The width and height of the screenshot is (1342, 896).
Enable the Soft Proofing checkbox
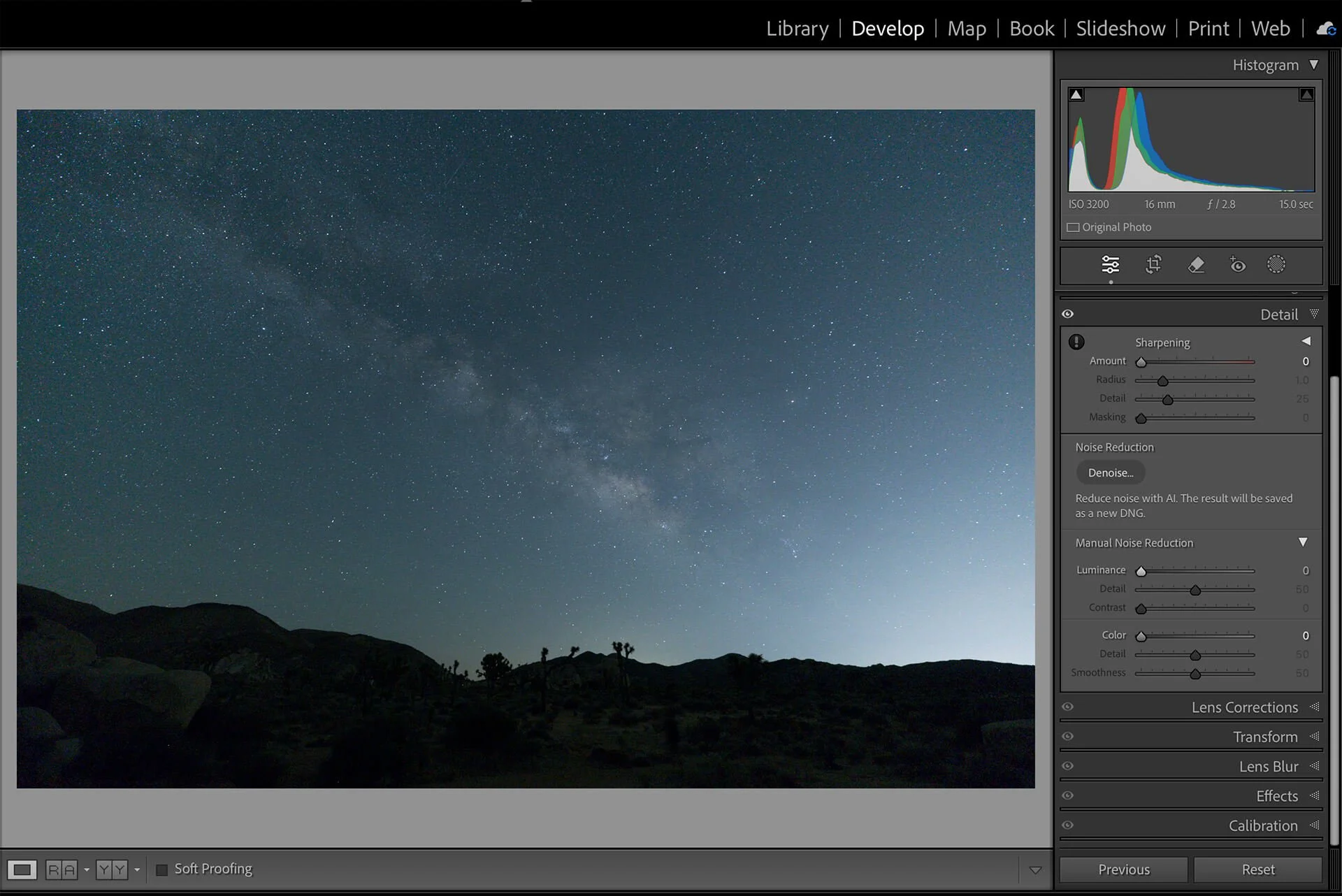pyautogui.click(x=162, y=869)
